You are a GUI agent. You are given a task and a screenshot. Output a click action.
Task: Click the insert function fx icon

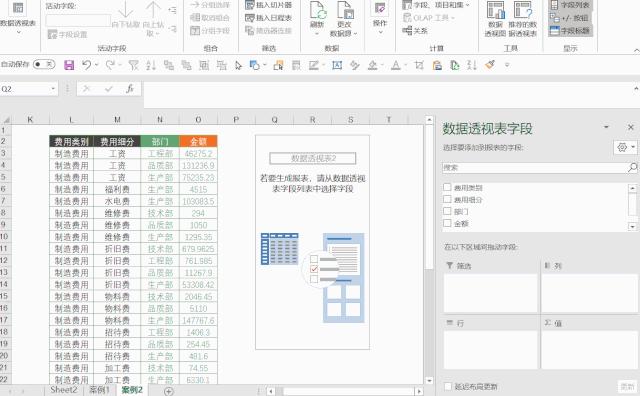[130, 89]
